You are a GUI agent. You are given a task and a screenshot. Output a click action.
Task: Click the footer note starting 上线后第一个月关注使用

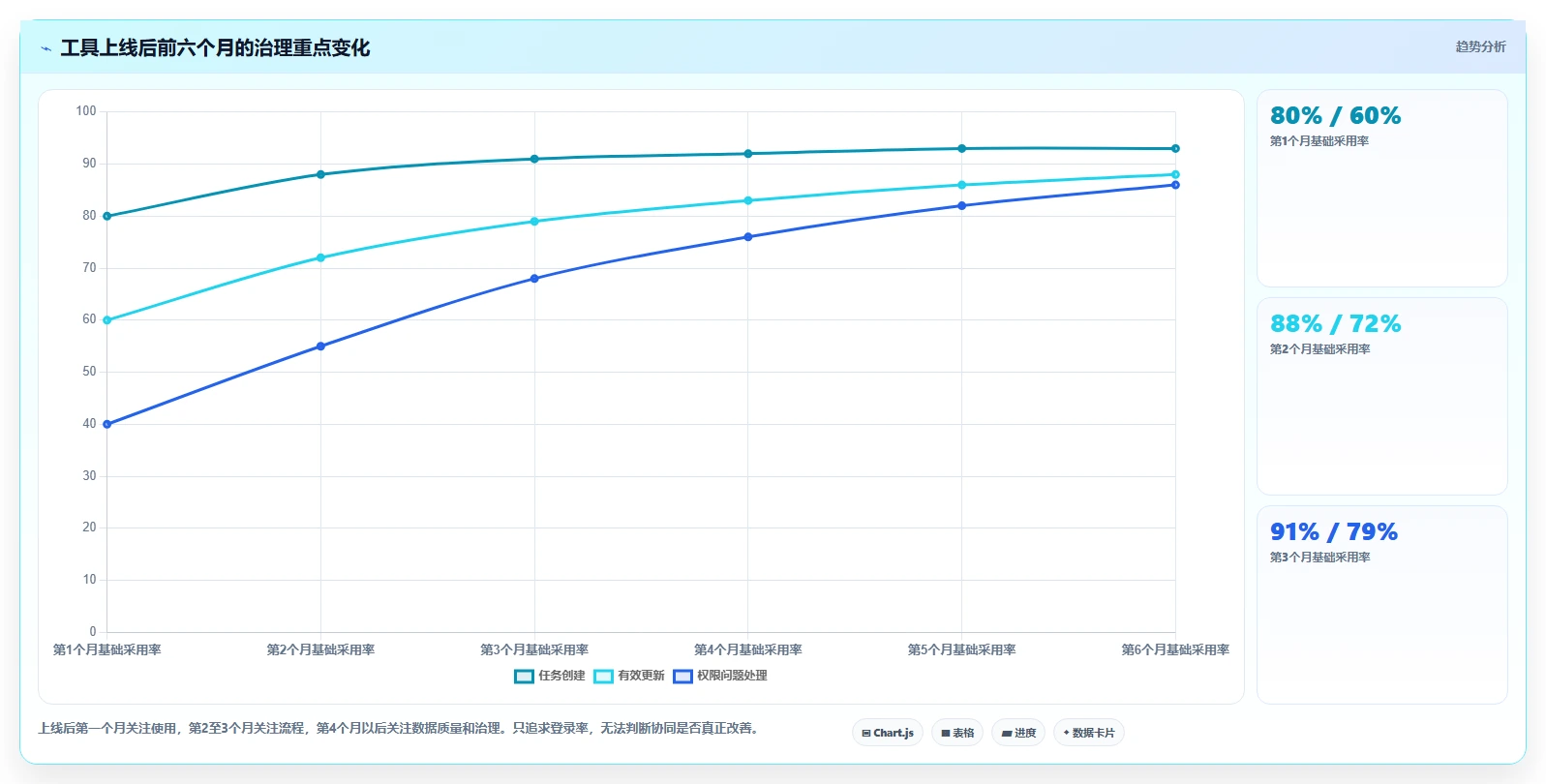[401, 728]
